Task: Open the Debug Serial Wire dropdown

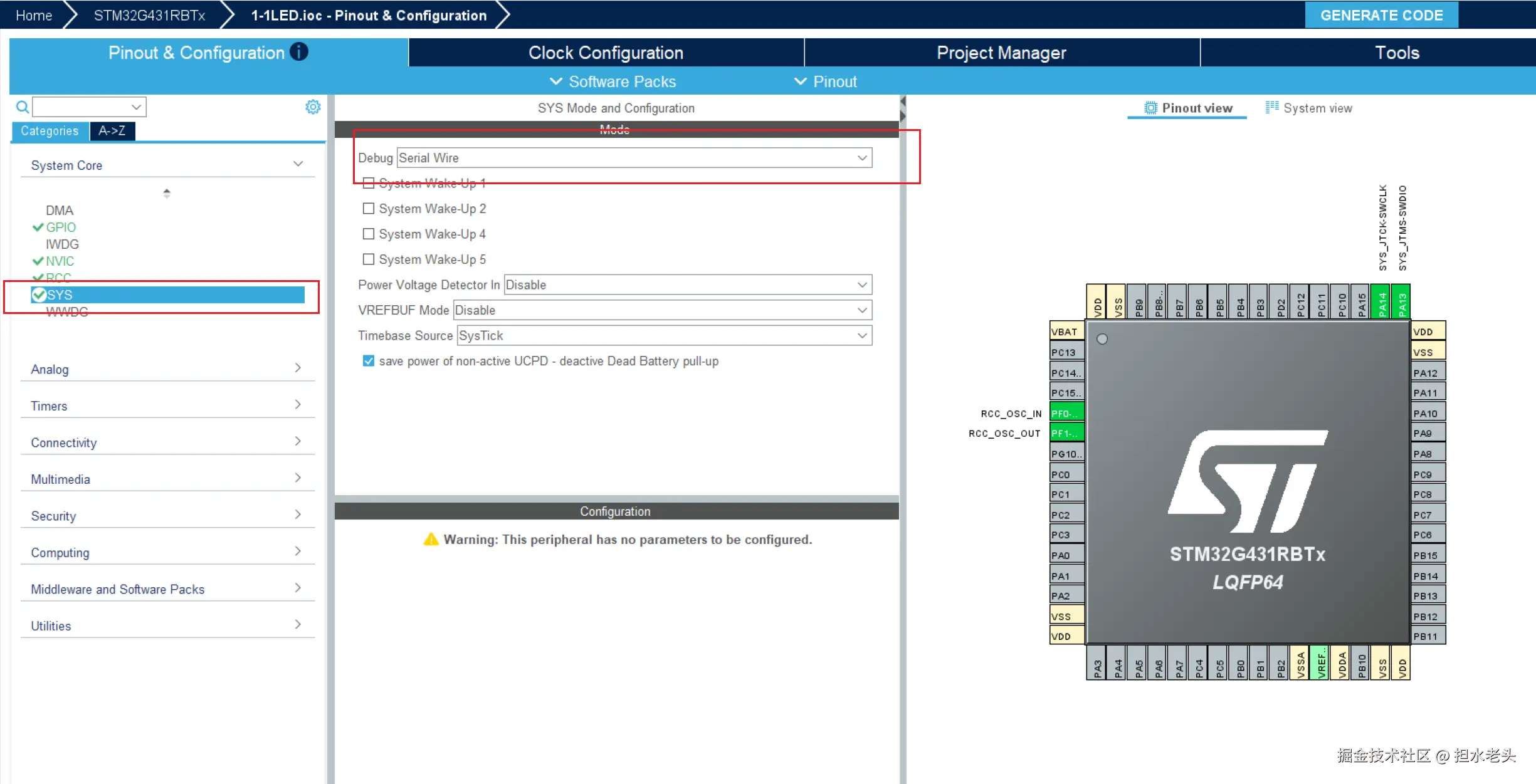Action: coord(634,158)
